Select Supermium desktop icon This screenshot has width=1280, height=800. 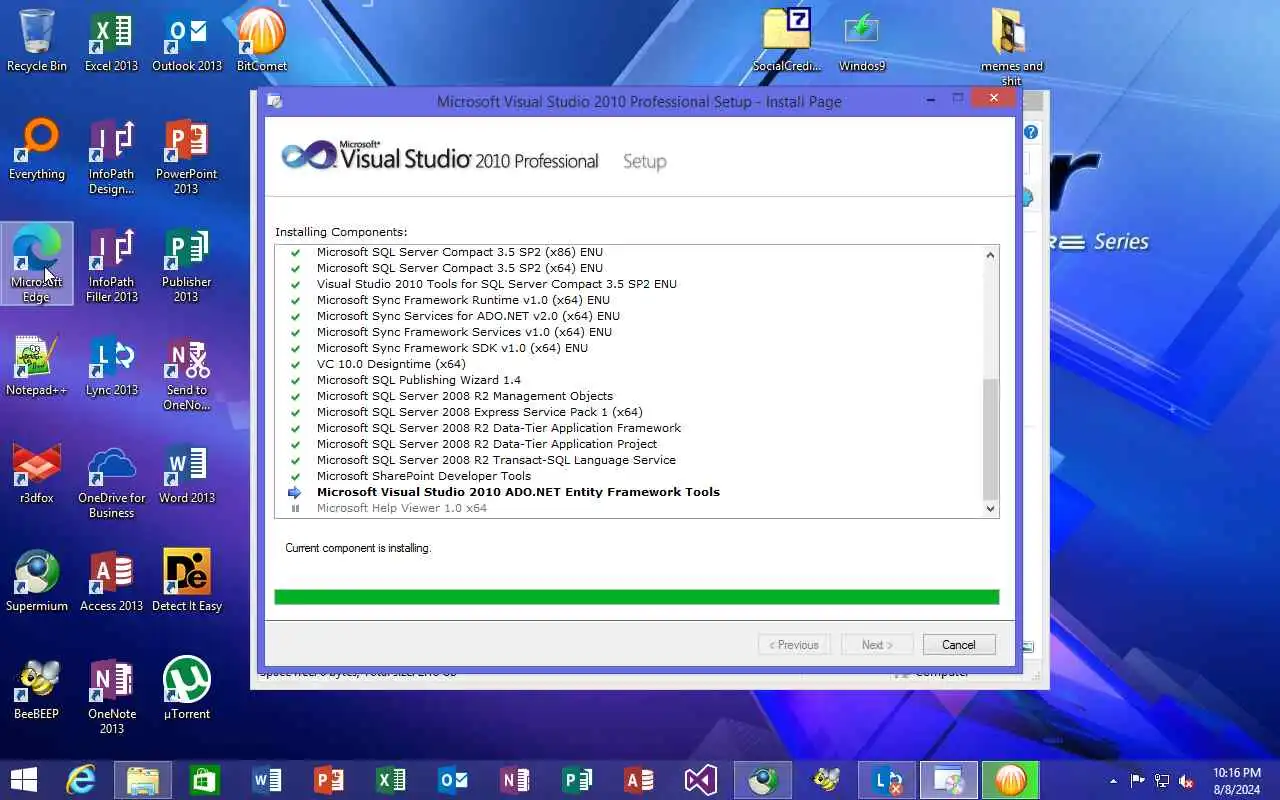(x=37, y=582)
